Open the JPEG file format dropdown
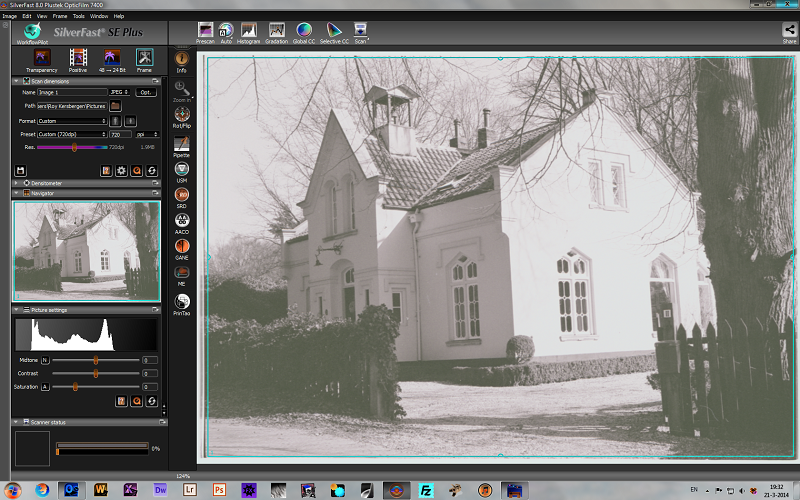Image resolution: width=800 pixels, height=500 pixels. point(121,92)
